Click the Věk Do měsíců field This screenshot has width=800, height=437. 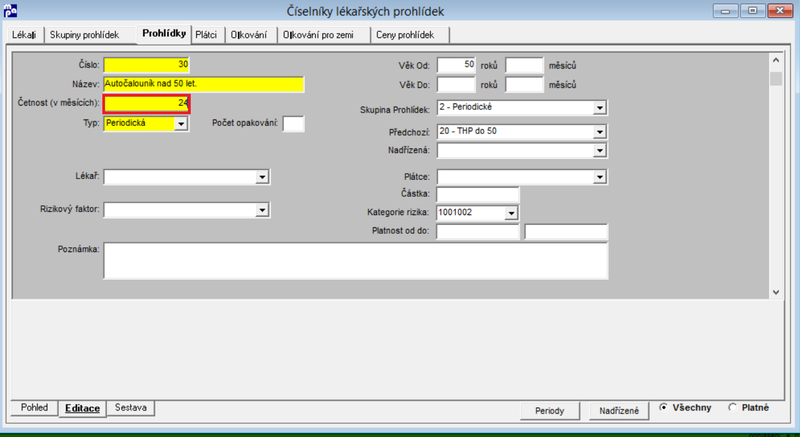524,85
